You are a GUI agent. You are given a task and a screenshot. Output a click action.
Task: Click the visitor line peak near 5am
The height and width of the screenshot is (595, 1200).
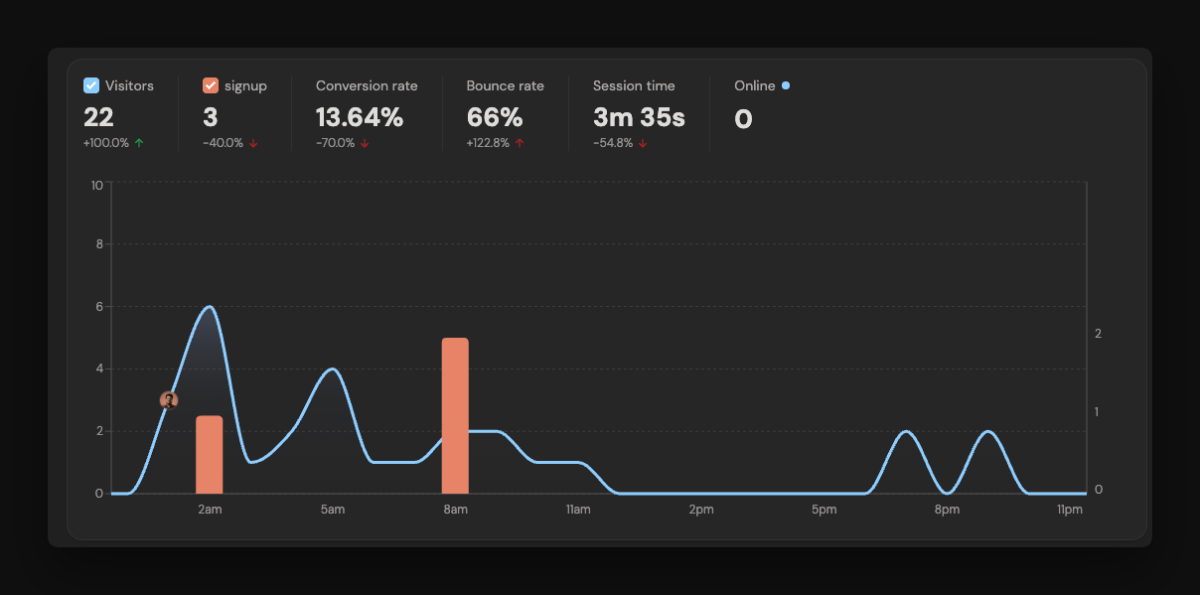(333, 369)
